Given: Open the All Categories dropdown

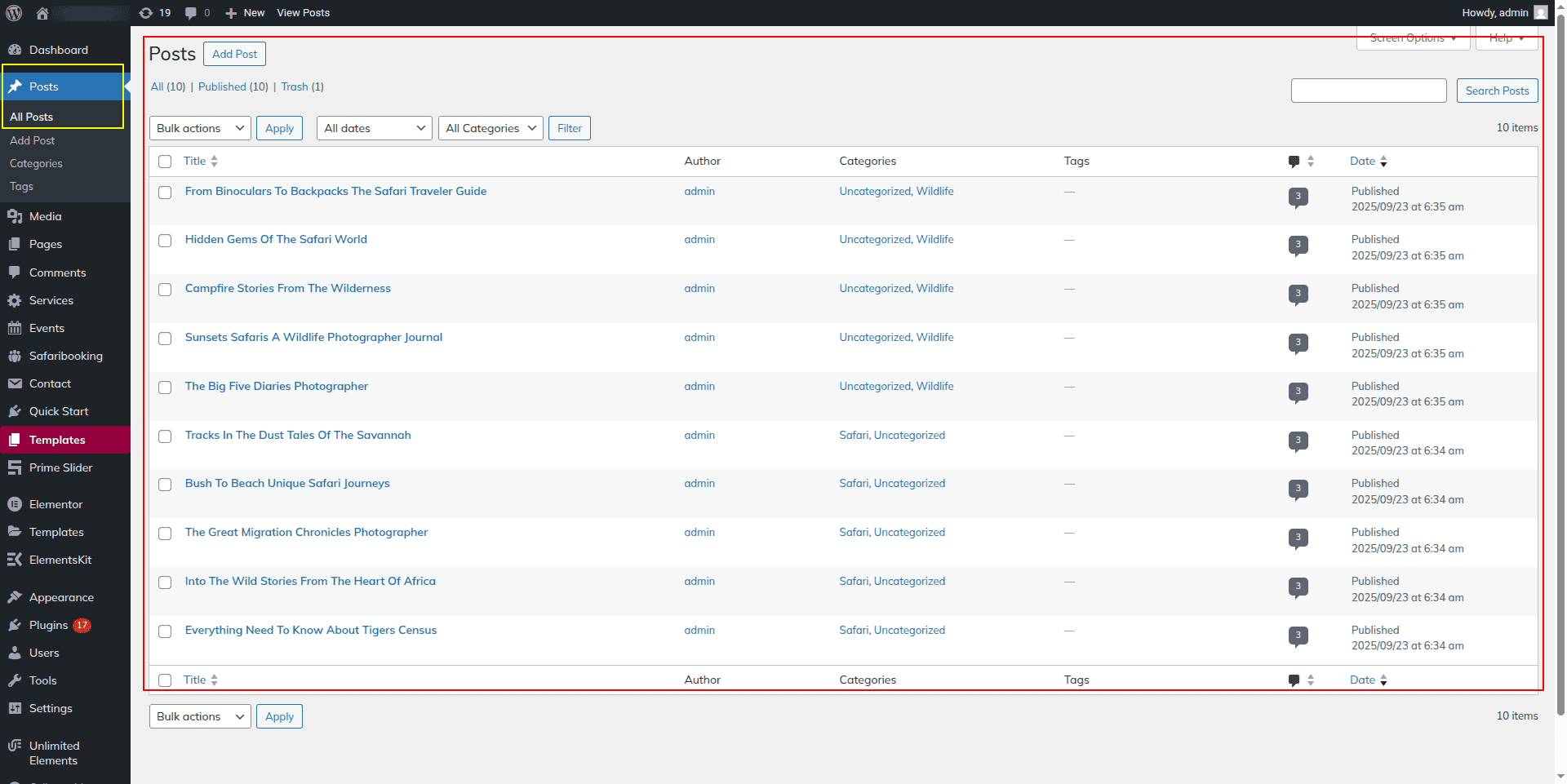Looking at the screenshot, I should tap(490, 128).
